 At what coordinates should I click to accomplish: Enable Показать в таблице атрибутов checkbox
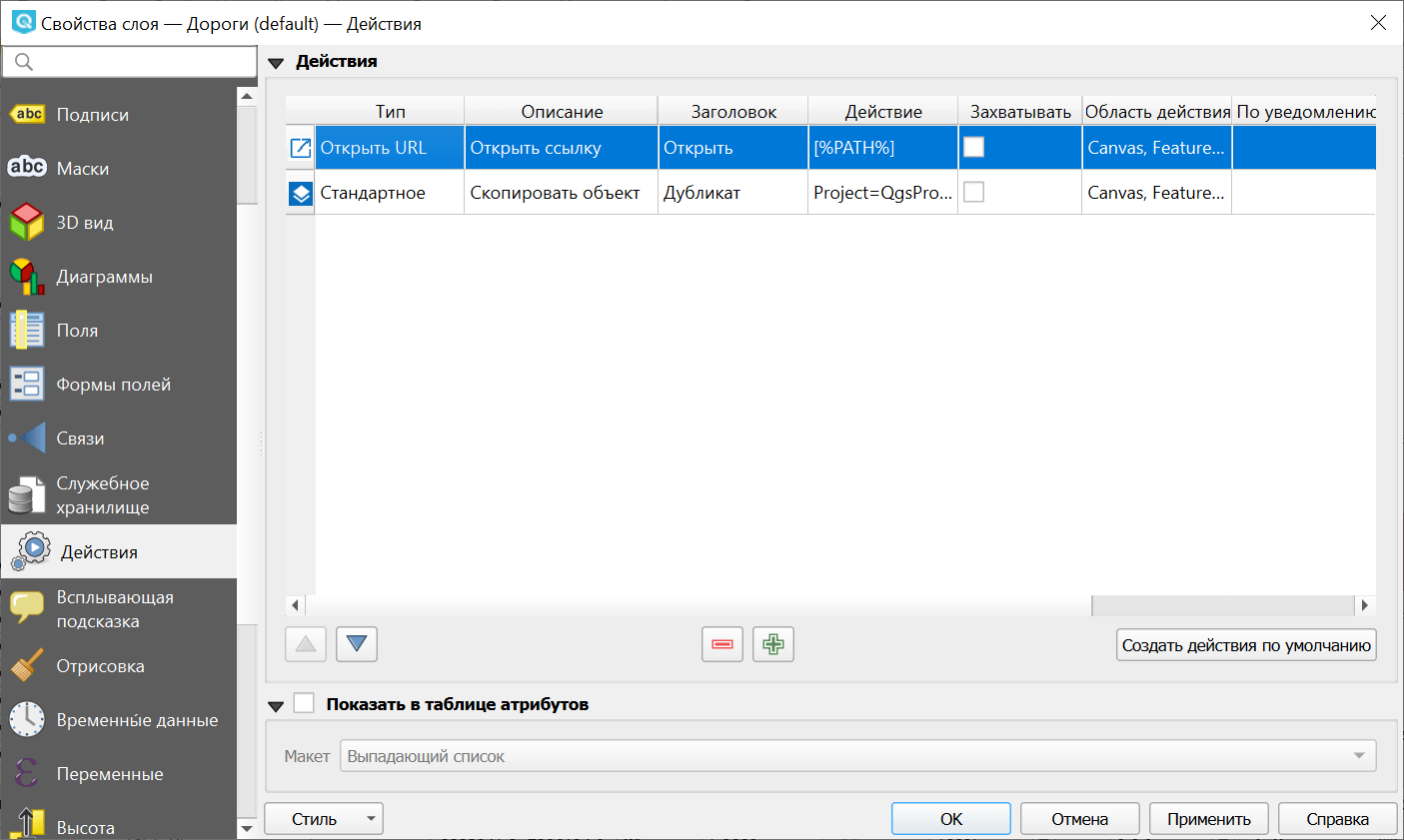point(304,704)
